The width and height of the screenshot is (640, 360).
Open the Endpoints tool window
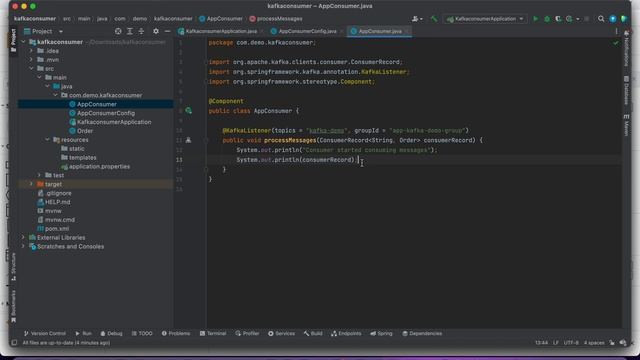346,333
